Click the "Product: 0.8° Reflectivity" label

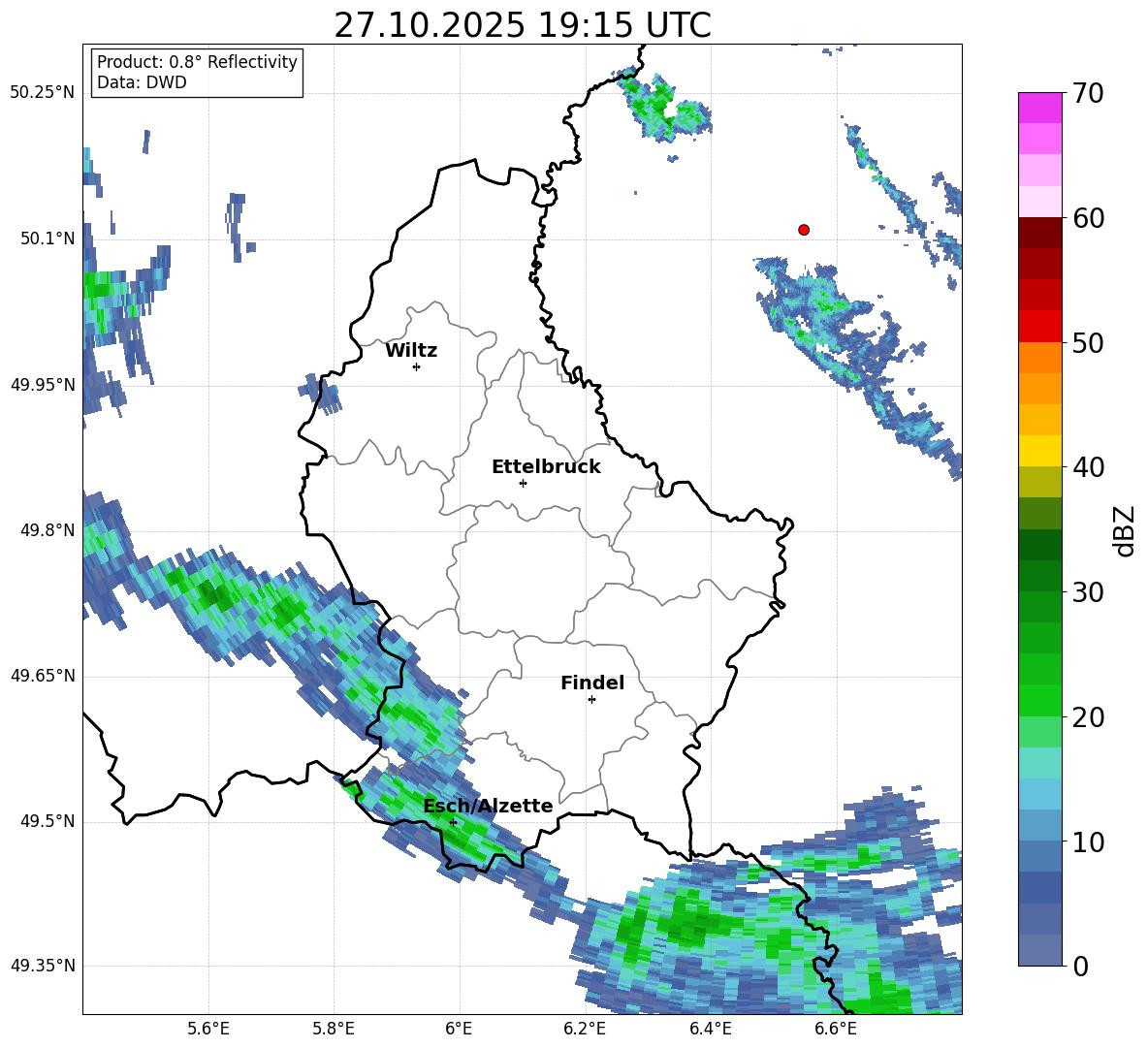coord(197,62)
